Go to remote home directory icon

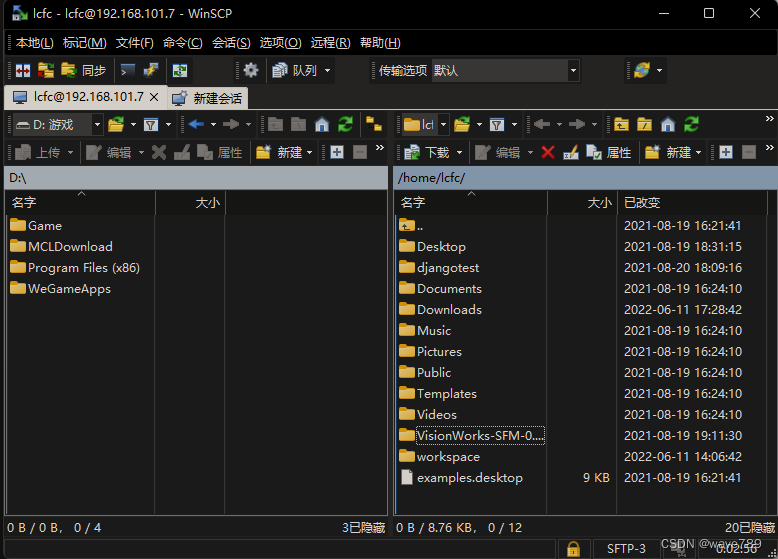(x=668, y=124)
